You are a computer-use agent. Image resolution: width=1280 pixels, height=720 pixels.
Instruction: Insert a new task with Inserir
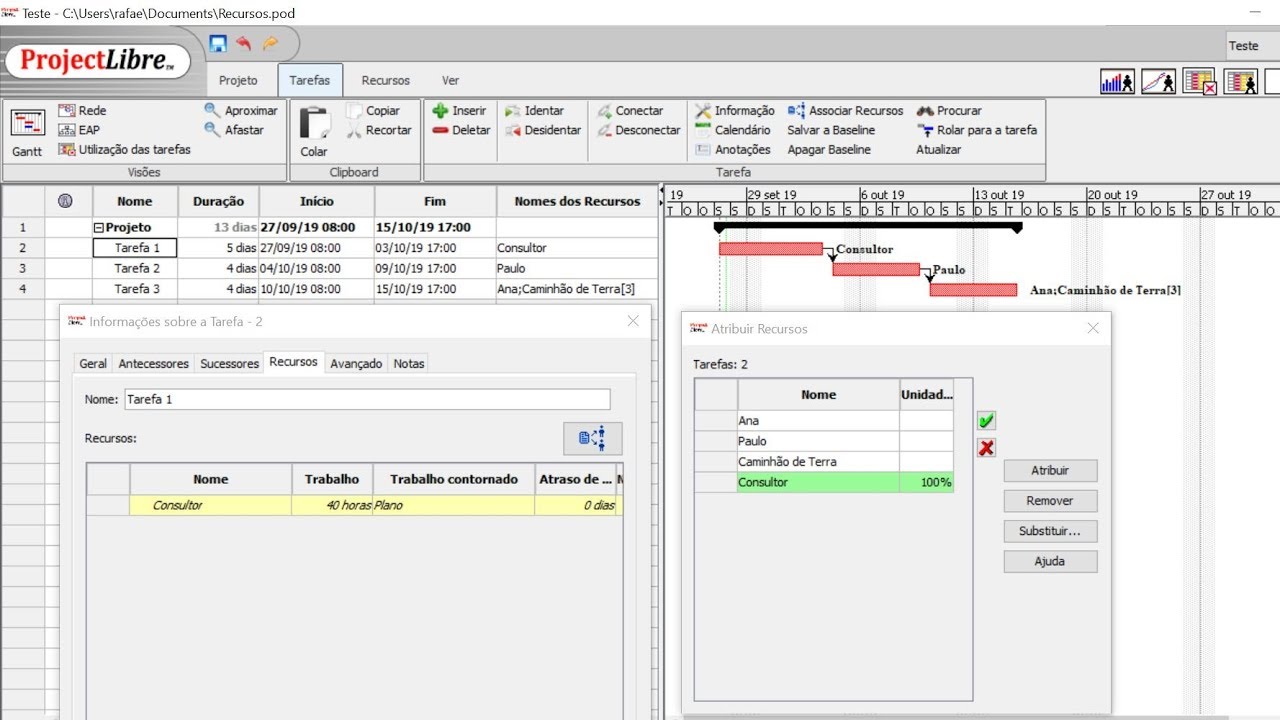click(x=459, y=111)
